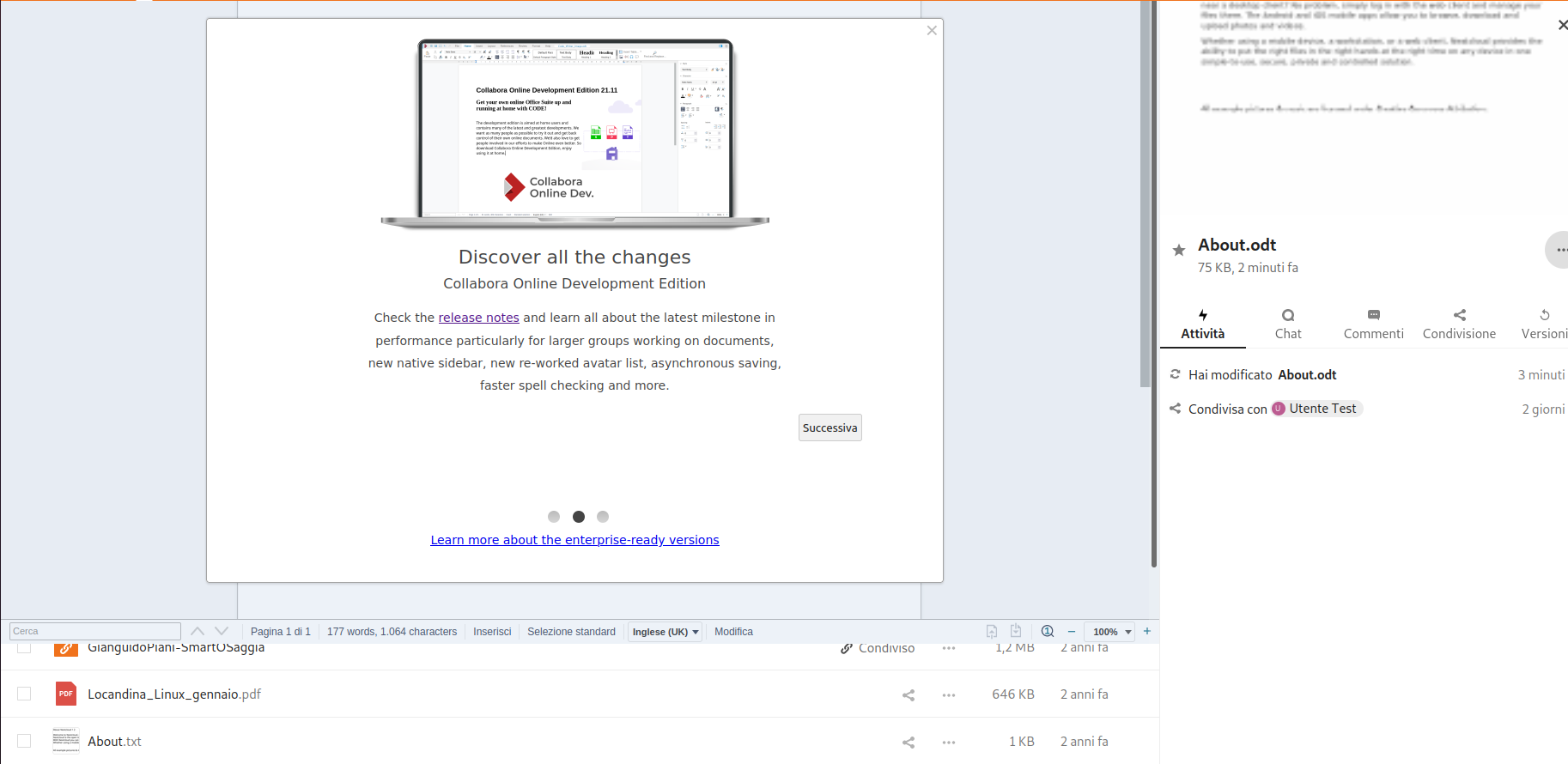1568x764 pixels.
Task: Open Locandina_Linux_gennaio.pdf file
Action: click(174, 694)
